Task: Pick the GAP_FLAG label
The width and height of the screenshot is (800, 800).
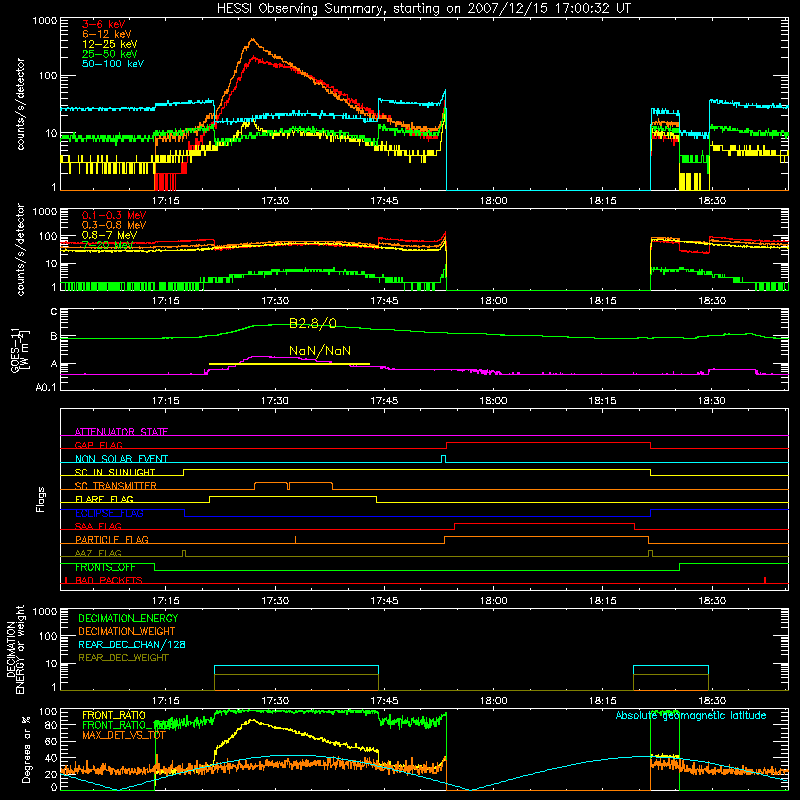Action: point(98,445)
